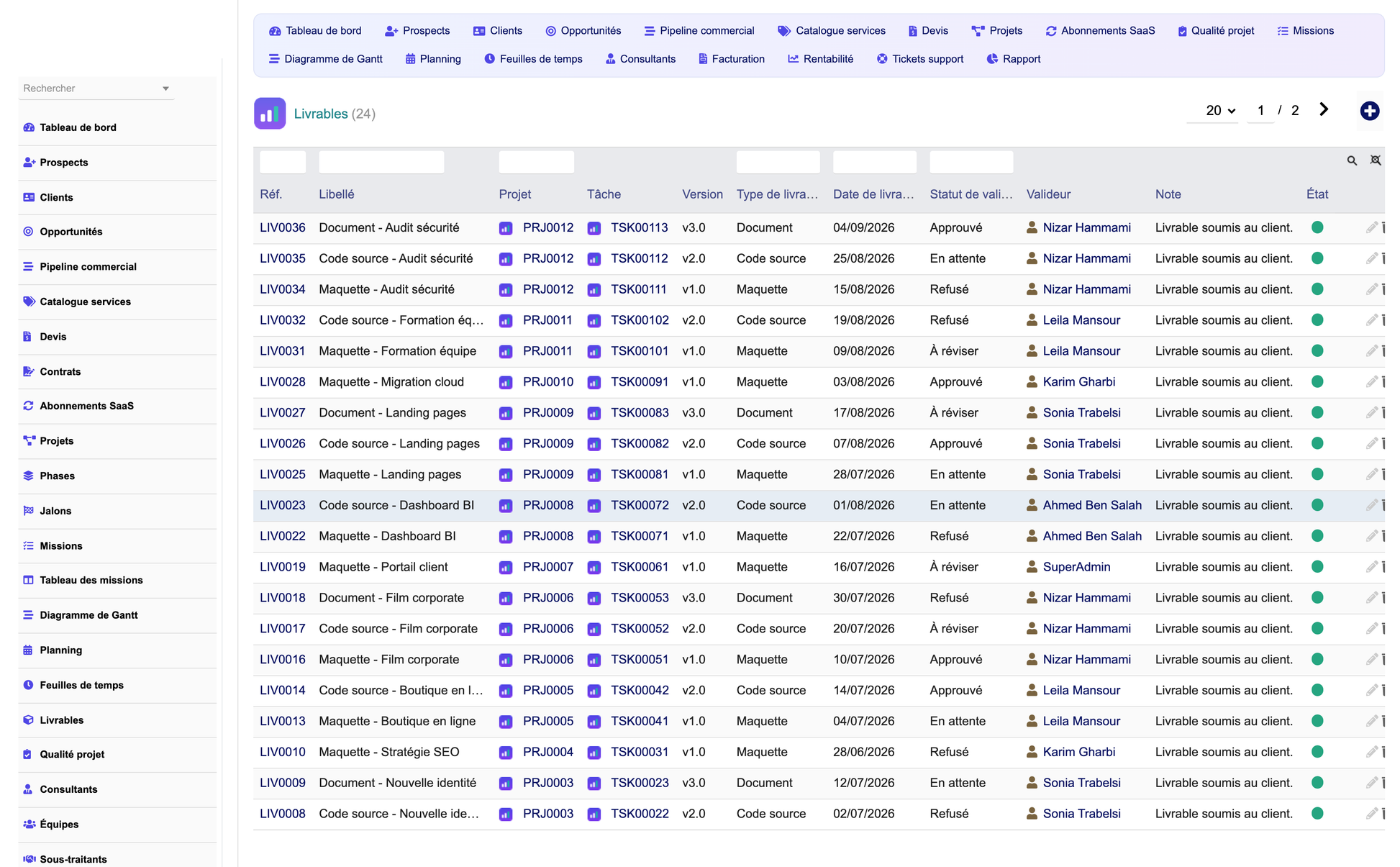Open Tableau des missions in sidebar
The width and height of the screenshot is (1400, 867).
coord(91,580)
